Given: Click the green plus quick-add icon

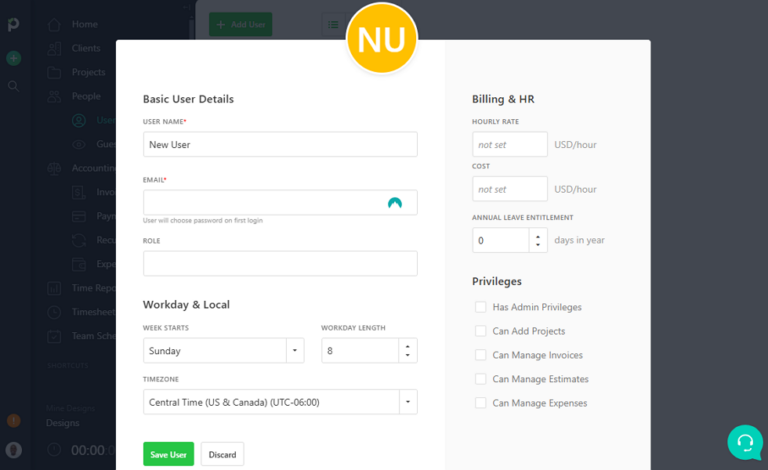Looking at the screenshot, I should tap(14, 58).
